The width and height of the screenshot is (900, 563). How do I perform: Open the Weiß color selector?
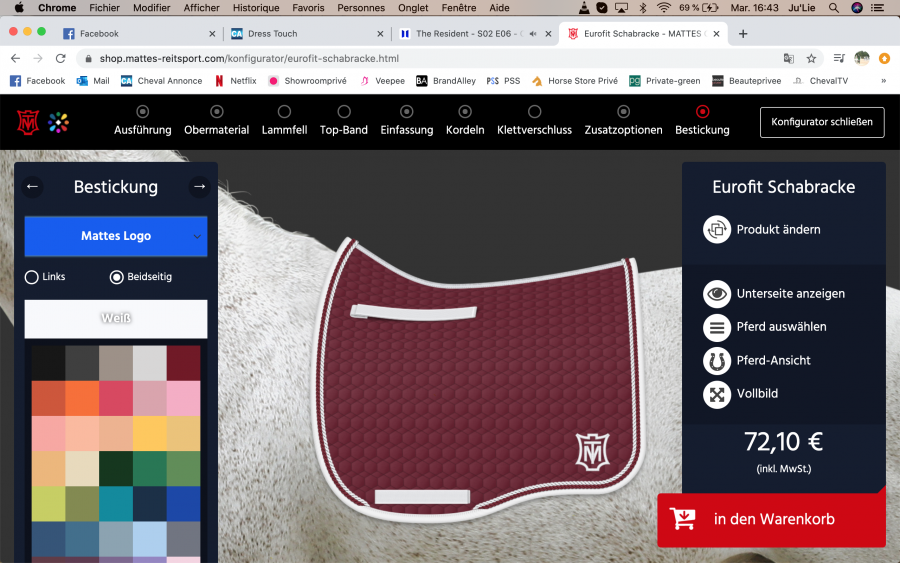[x=116, y=319]
